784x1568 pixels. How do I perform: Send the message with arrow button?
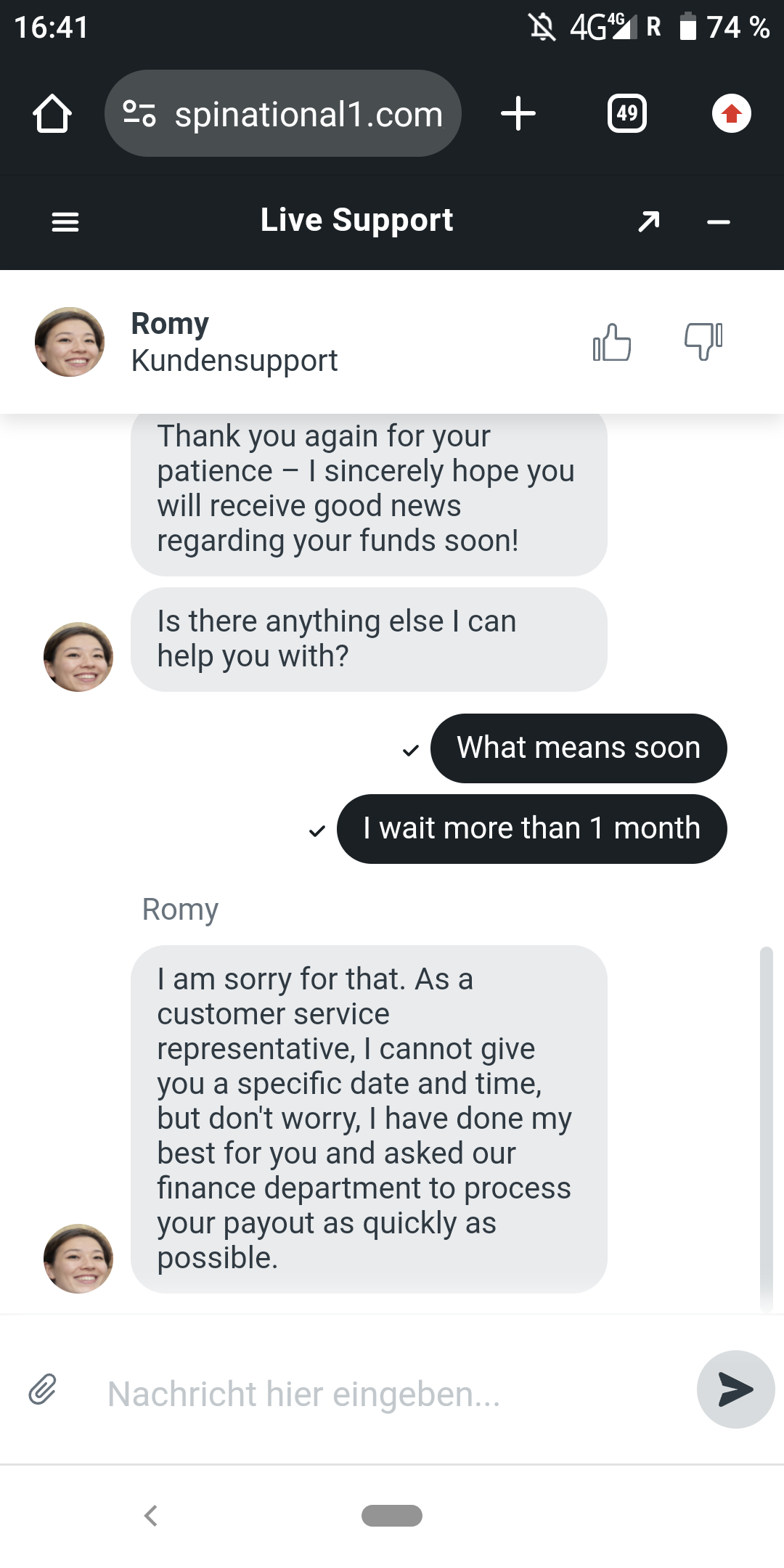735,1389
